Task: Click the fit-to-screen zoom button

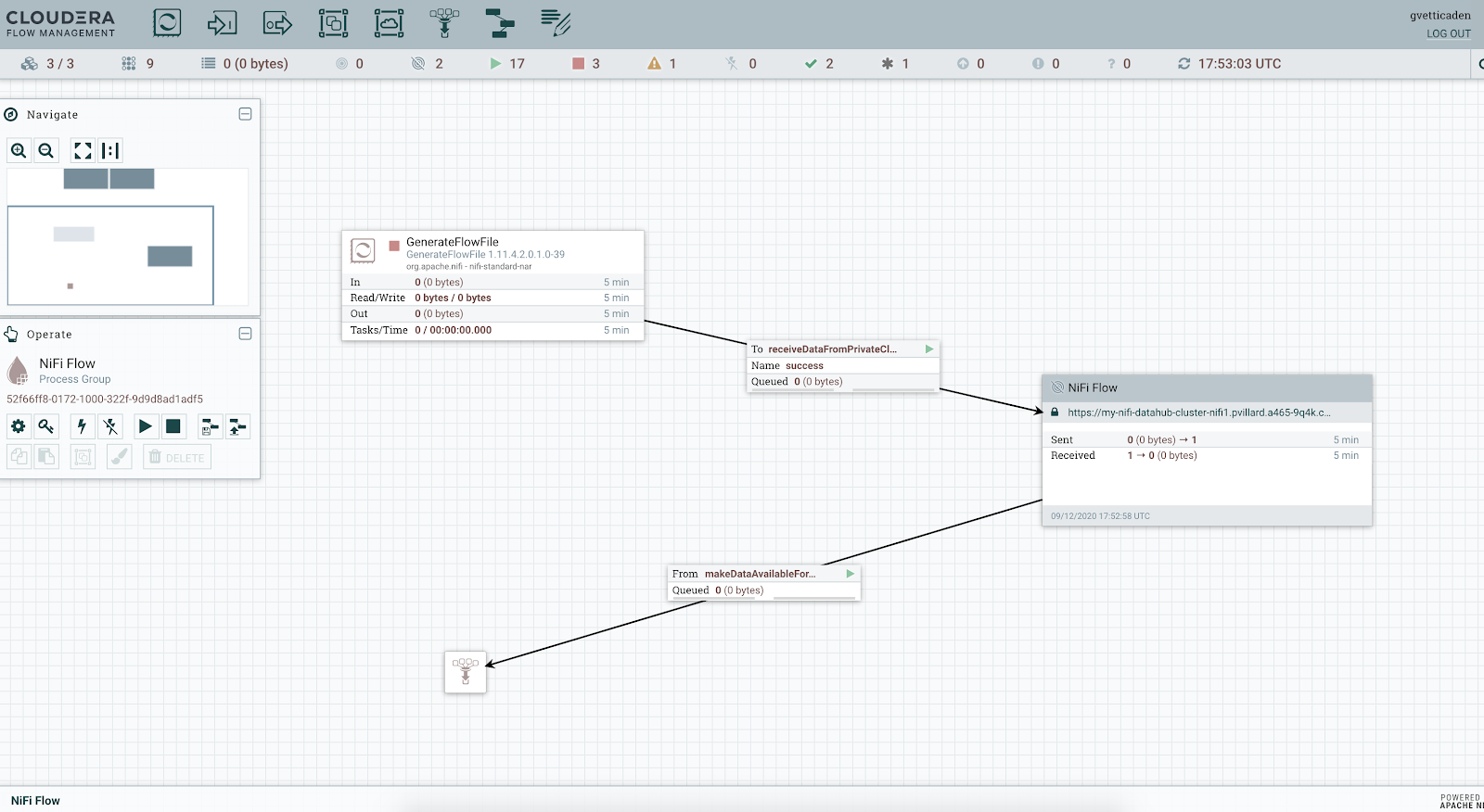Action: pyautogui.click(x=83, y=151)
